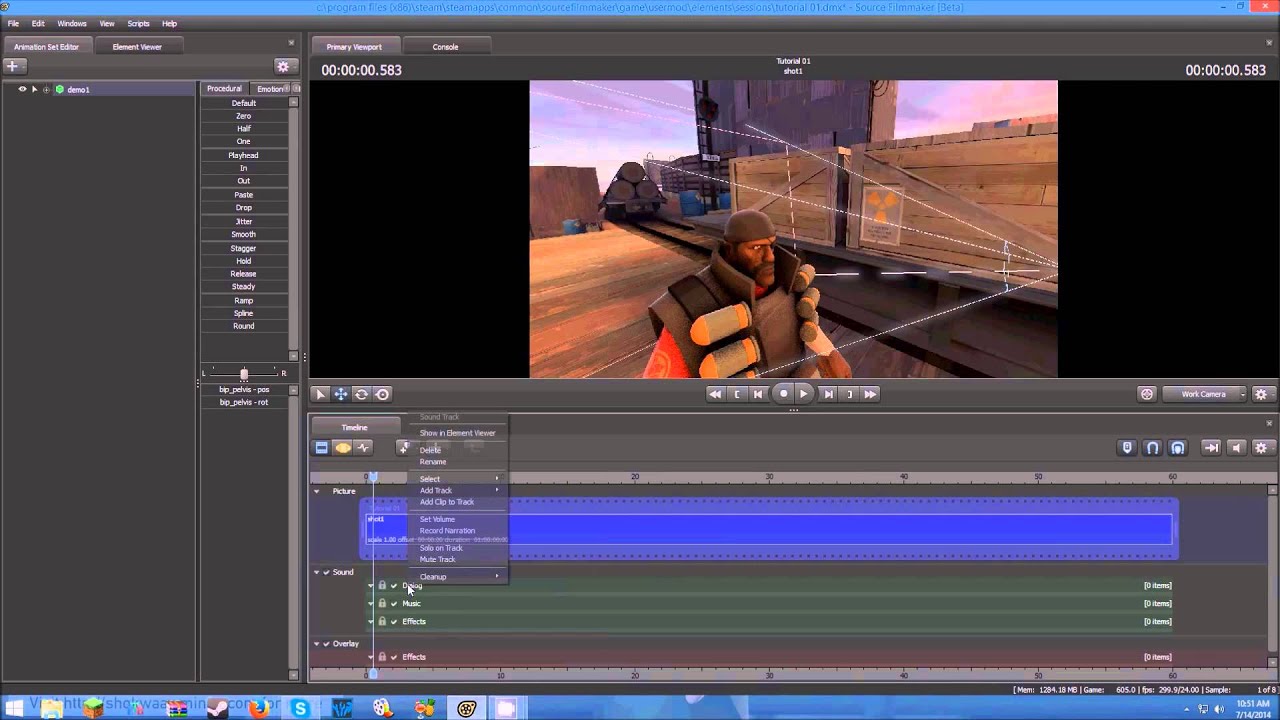Image resolution: width=1280 pixels, height=720 pixels.
Task: Adjust the L-R preset balance slider
Action: [x=244, y=374]
